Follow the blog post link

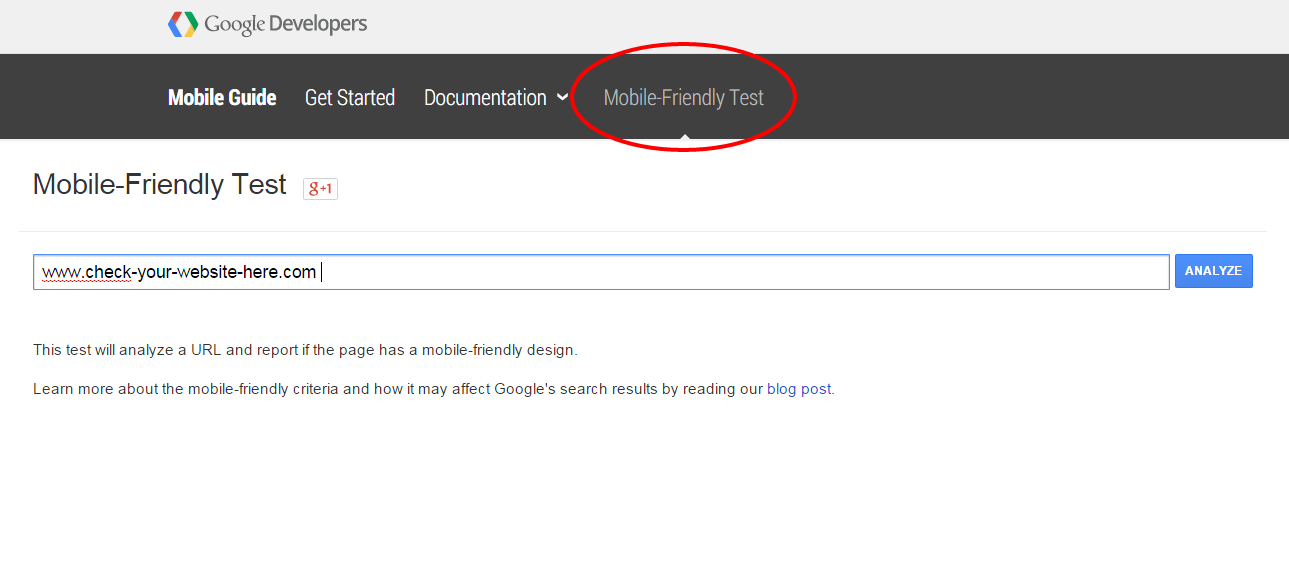tap(799, 389)
